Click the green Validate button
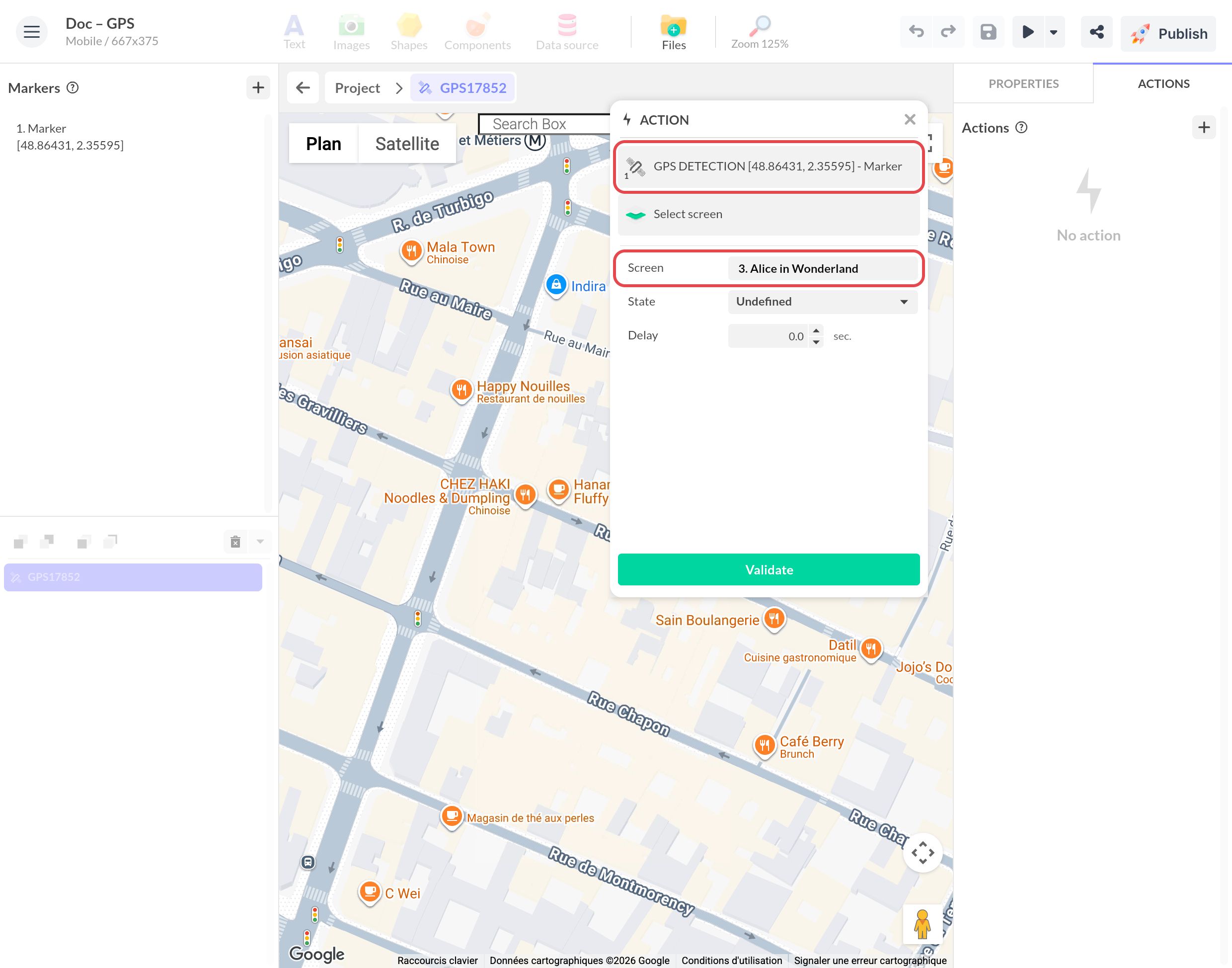The width and height of the screenshot is (1232, 968). pyautogui.click(x=769, y=569)
